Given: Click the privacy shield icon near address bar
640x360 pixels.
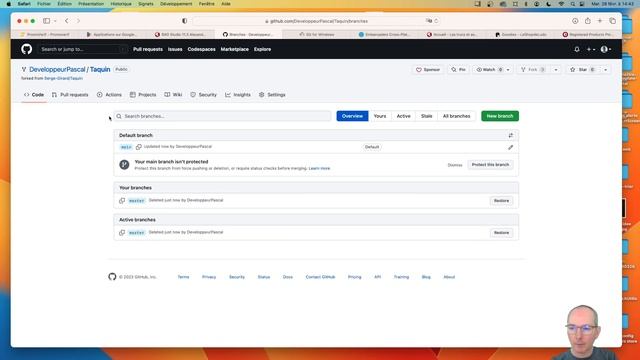Looking at the screenshot, I should [x=184, y=21].
